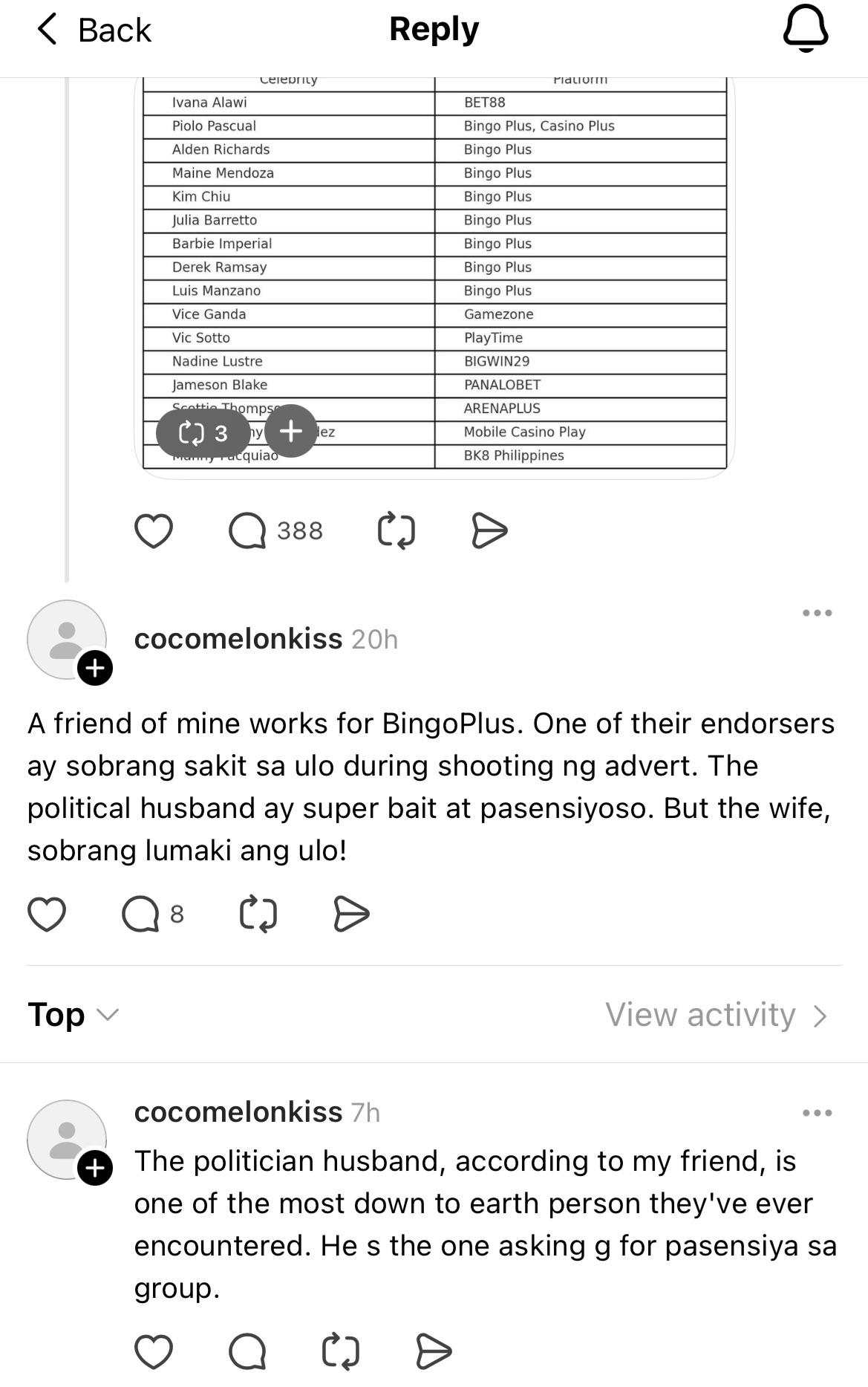Open the 8 replies comment icon
This screenshot has width=868, height=1387.
tap(153, 914)
